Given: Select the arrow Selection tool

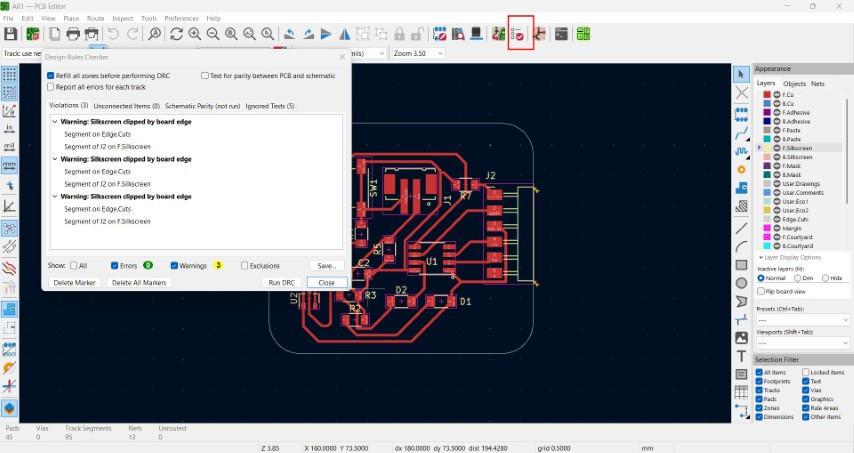Looking at the screenshot, I should pyautogui.click(x=741, y=74).
